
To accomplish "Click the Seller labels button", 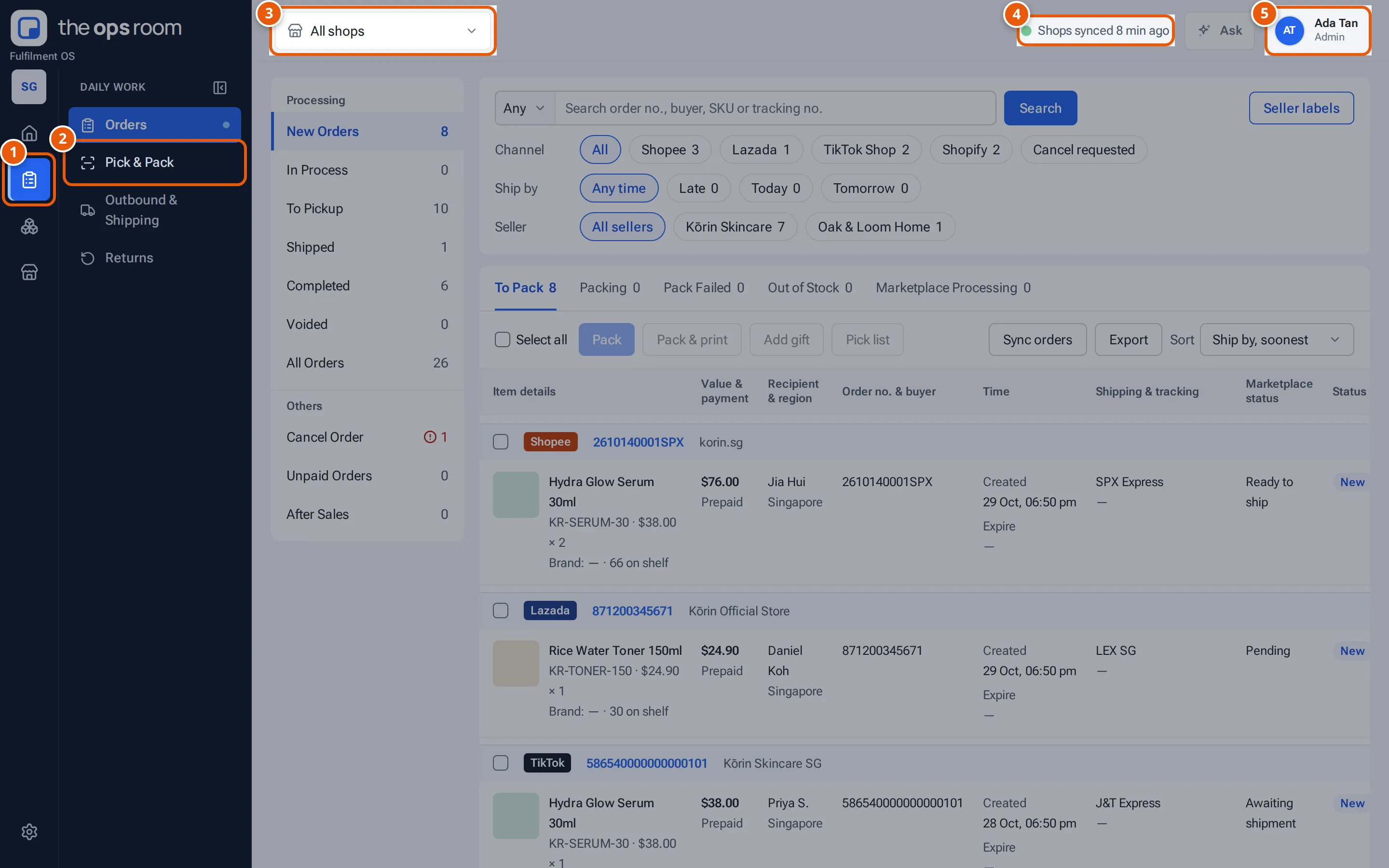I will click(x=1301, y=108).
